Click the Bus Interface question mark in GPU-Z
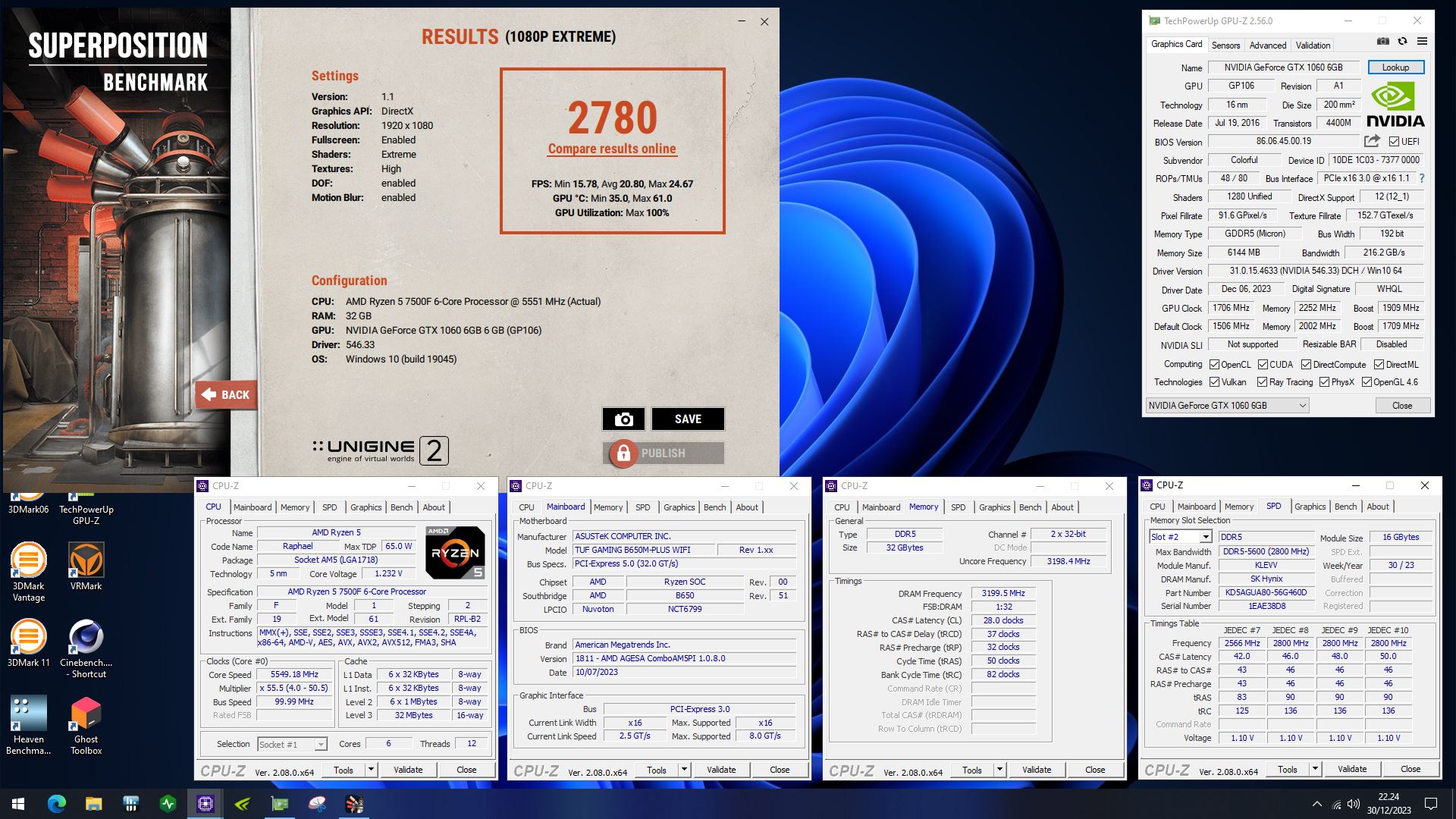1456x819 pixels. coord(1421,178)
